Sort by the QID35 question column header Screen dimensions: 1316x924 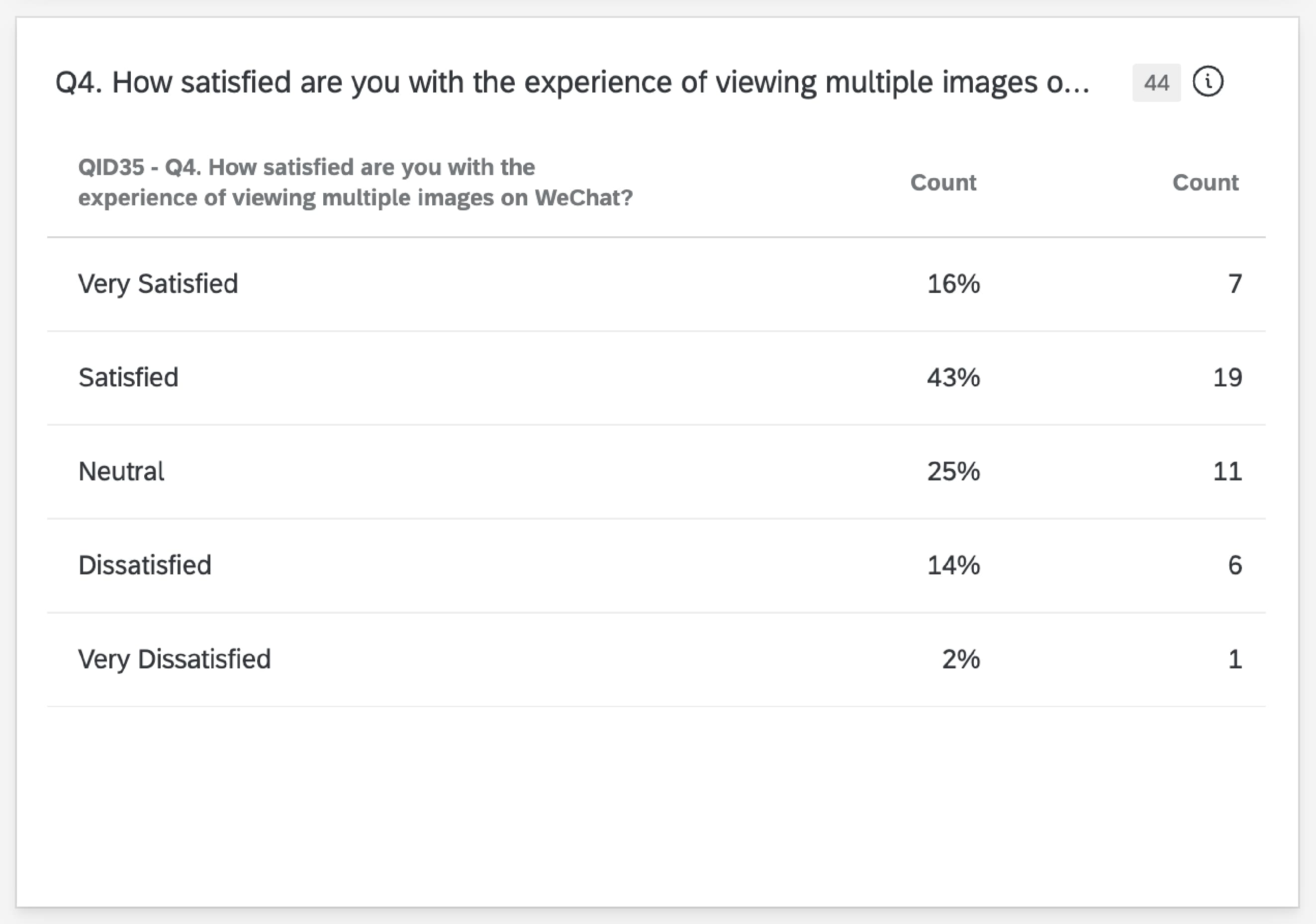pos(356,183)
